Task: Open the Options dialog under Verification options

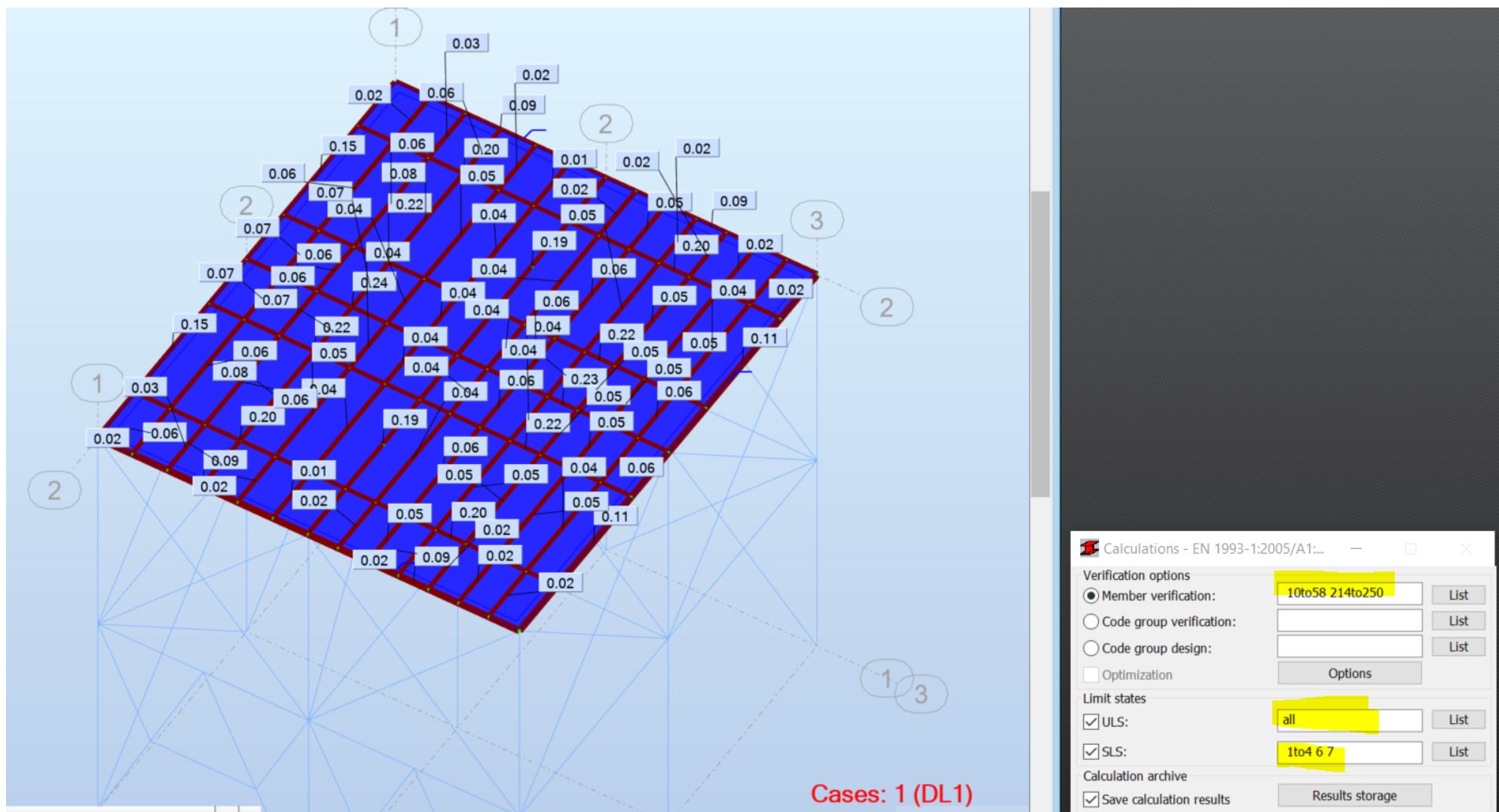Action: (1350, 673)
